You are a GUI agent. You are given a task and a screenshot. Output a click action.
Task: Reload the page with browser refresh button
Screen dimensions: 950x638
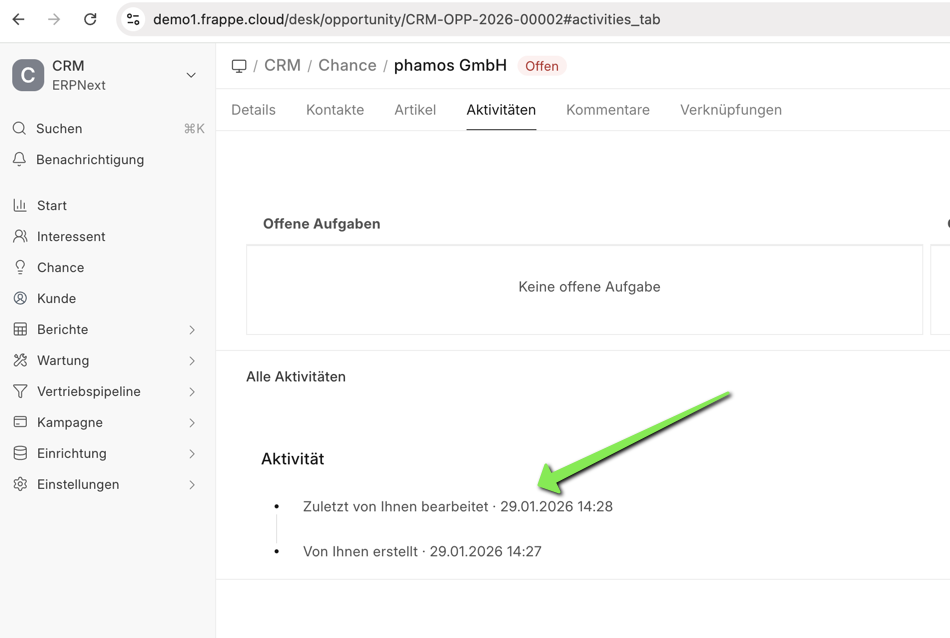[90, 19]
